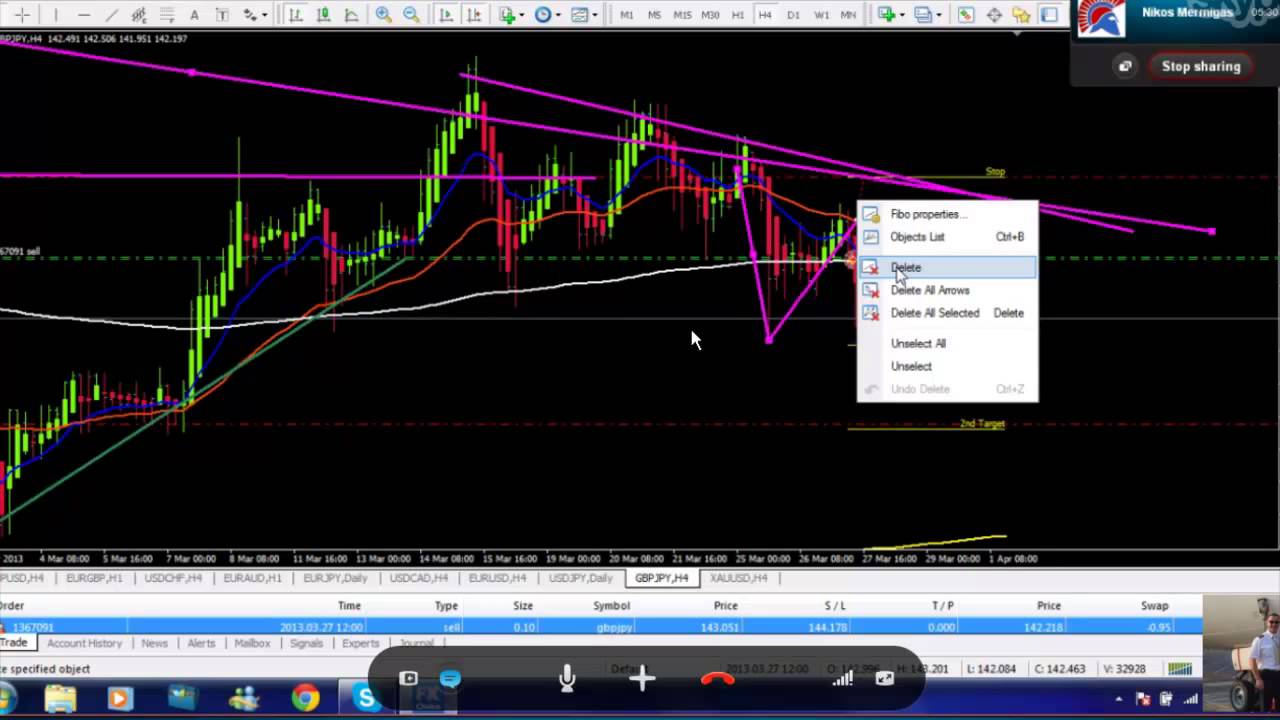Viewport: 1280px width, 720px height.
Task: Switch to USDCHF,H4 chart tab
Action: point(173,578)
